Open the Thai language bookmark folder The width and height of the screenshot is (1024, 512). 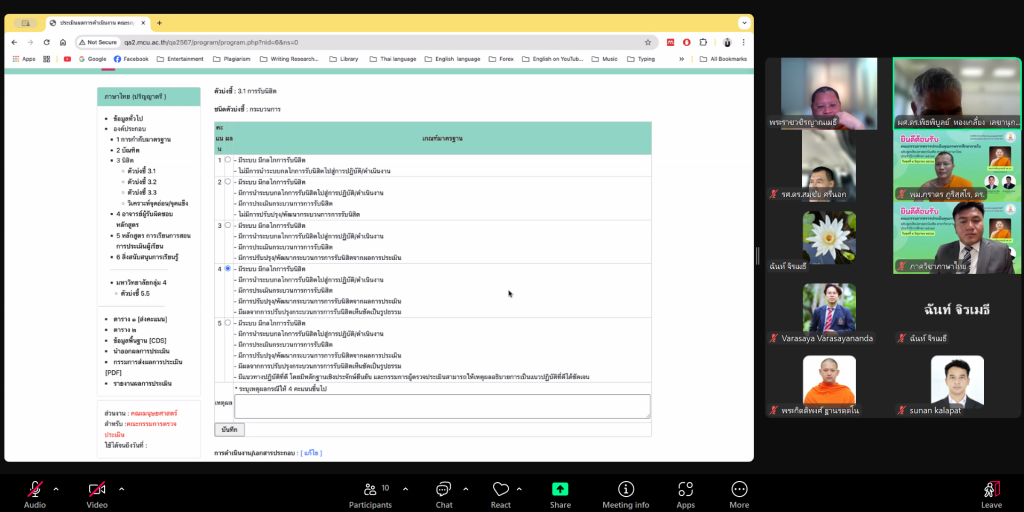point(392,59)
